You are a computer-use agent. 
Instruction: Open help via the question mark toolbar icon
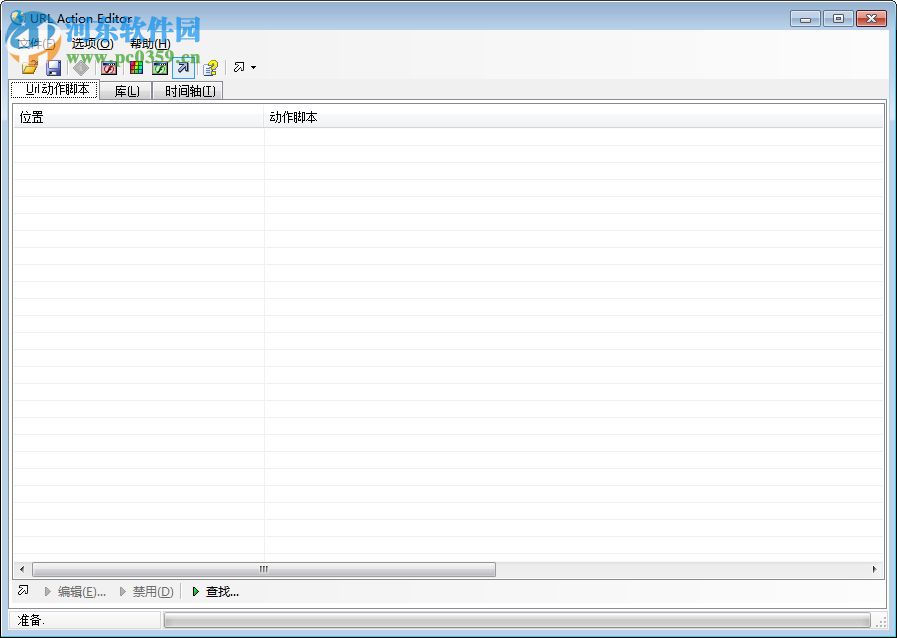click(x=209, y=67)
